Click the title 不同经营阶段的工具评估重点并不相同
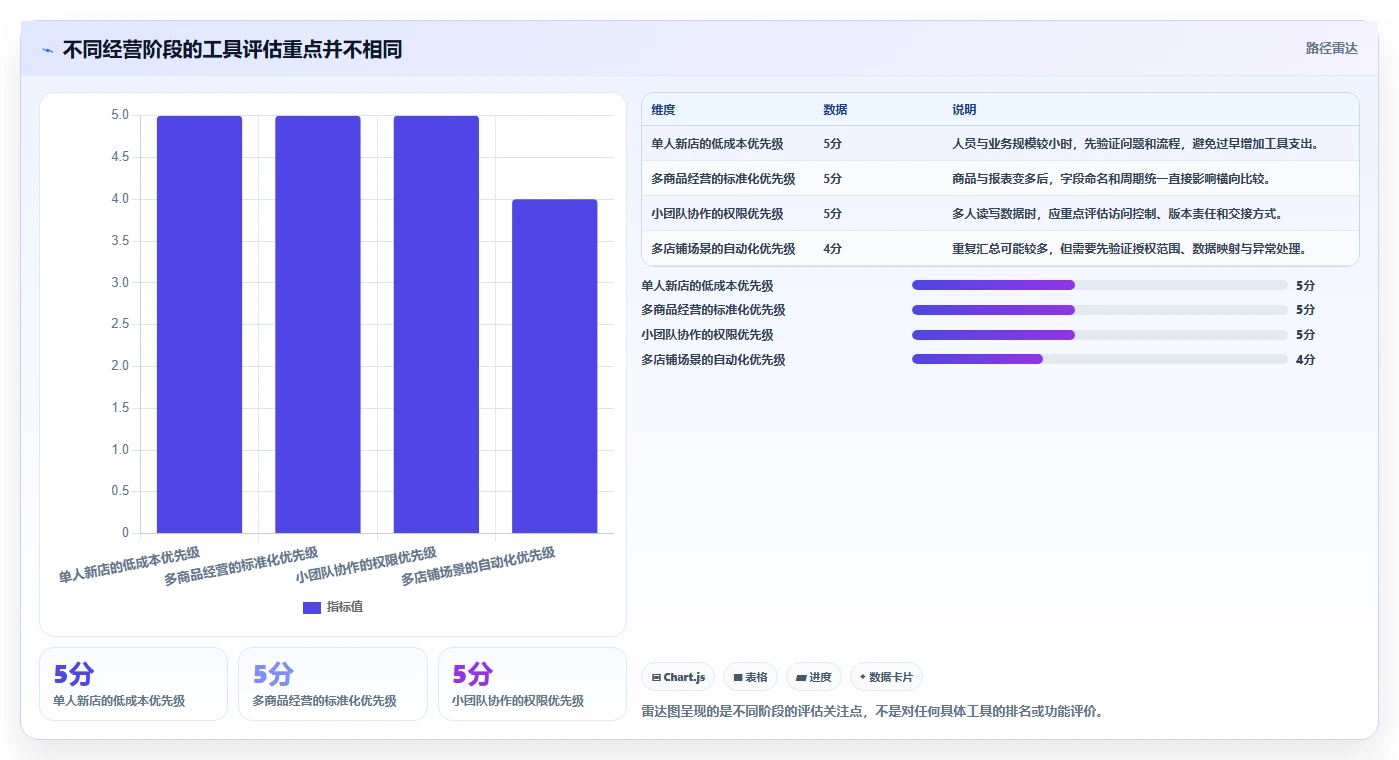Screen dimensions: 1399x760 point(232,50)
